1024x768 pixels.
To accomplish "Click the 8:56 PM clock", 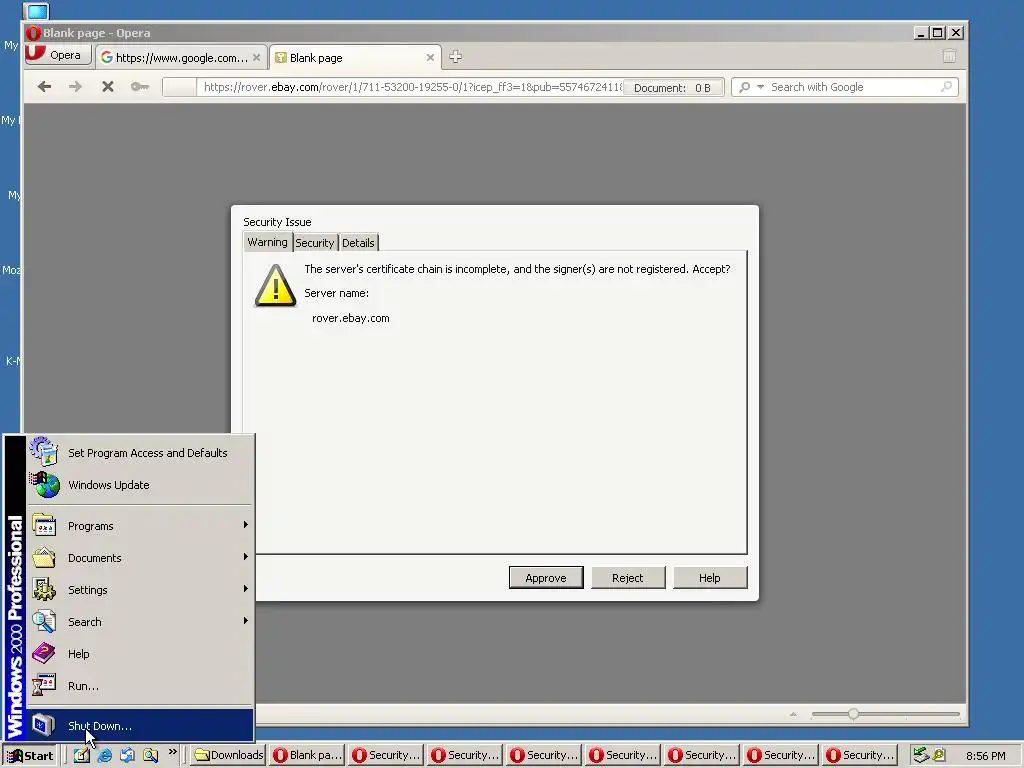I will click(x=985, y=756).
